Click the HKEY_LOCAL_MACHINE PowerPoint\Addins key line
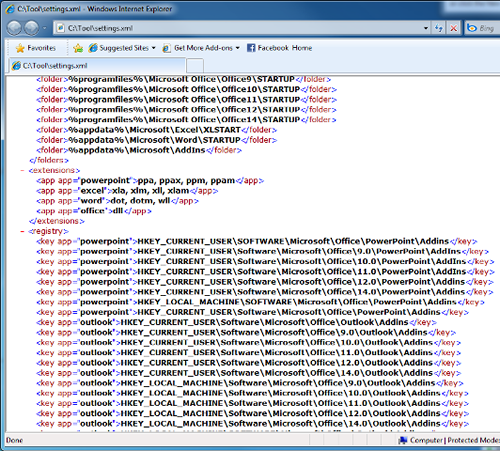Screen dimensions: 500x451 [260, 302]
